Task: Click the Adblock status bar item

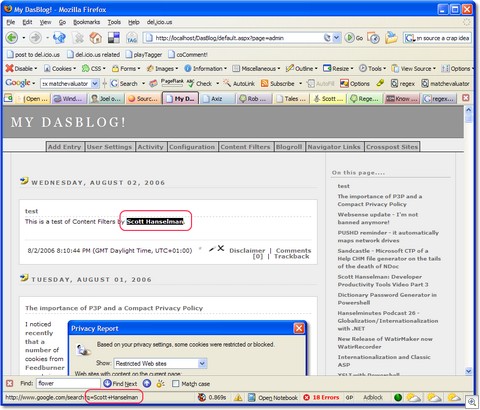Action: point(373,397)
